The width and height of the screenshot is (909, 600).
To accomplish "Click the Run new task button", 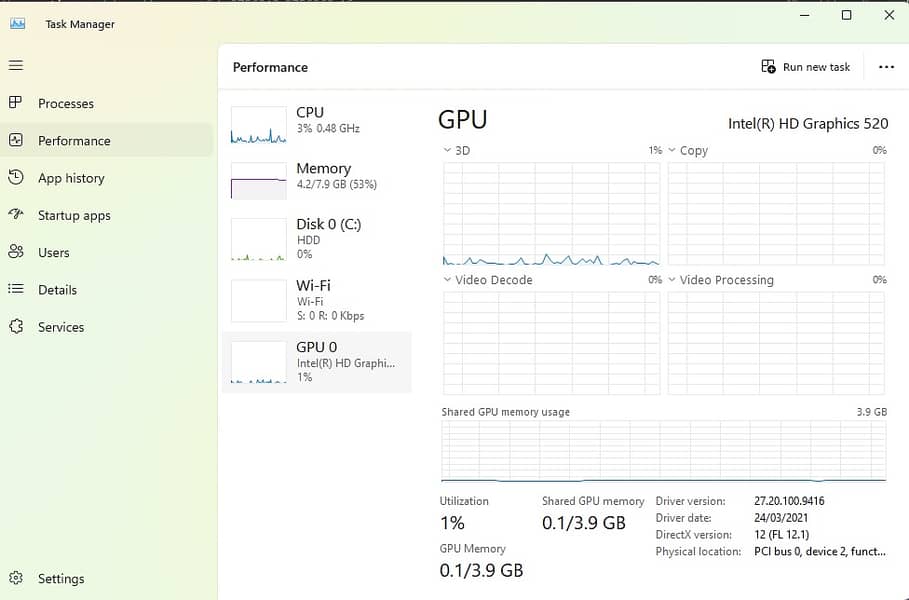I will click(806, 67).
